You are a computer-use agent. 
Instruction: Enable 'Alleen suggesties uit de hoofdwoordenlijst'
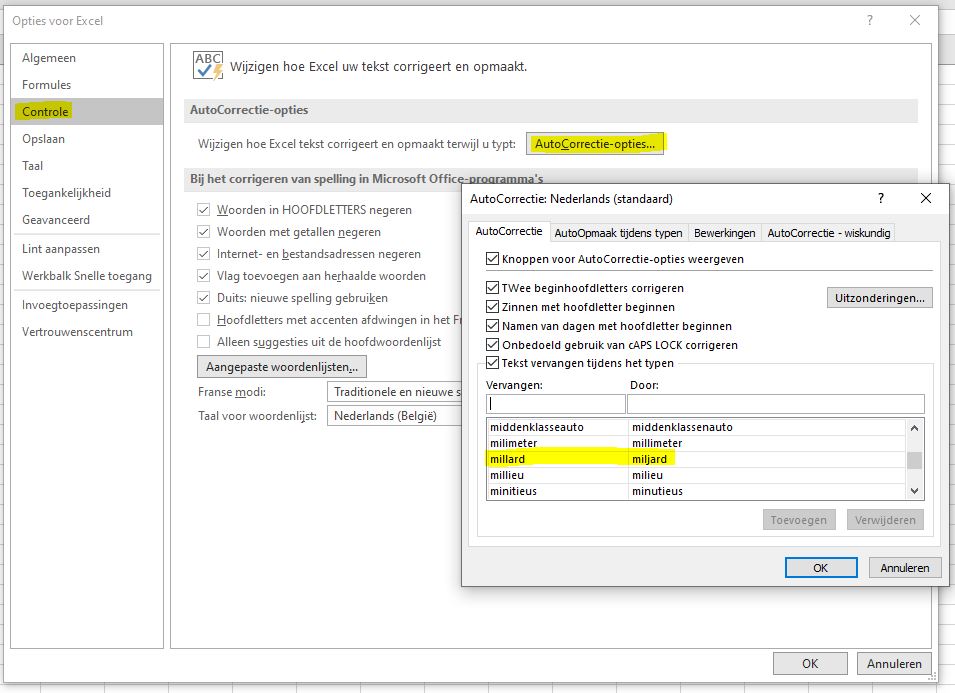(x=204, y=342)
